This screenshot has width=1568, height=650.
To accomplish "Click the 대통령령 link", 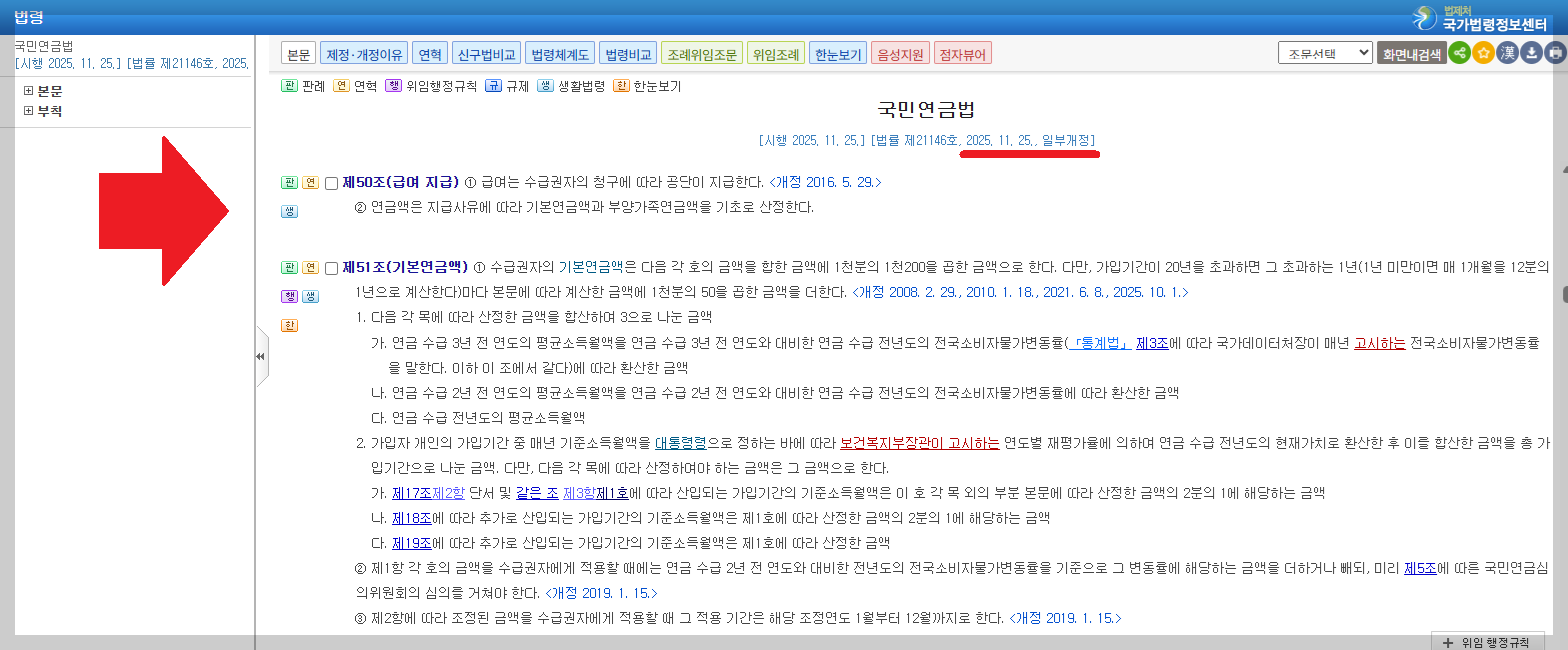I will [681, 442].
